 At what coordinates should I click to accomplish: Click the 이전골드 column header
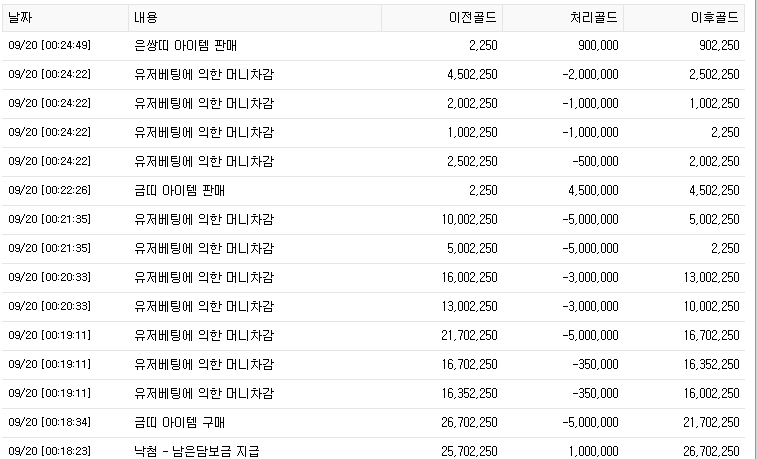(x=474, y=18)
